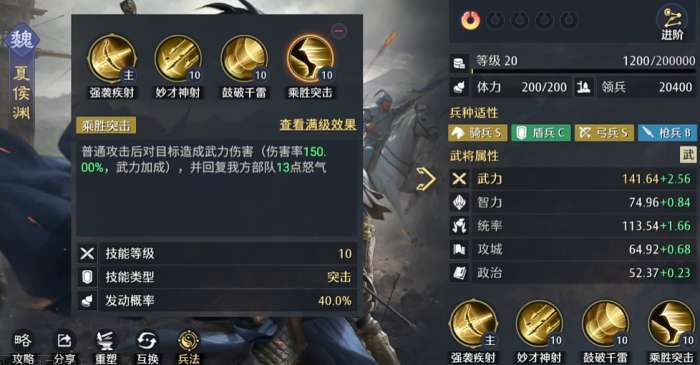Select the 弓兵 S troop type tag

(x=604, y=133)
